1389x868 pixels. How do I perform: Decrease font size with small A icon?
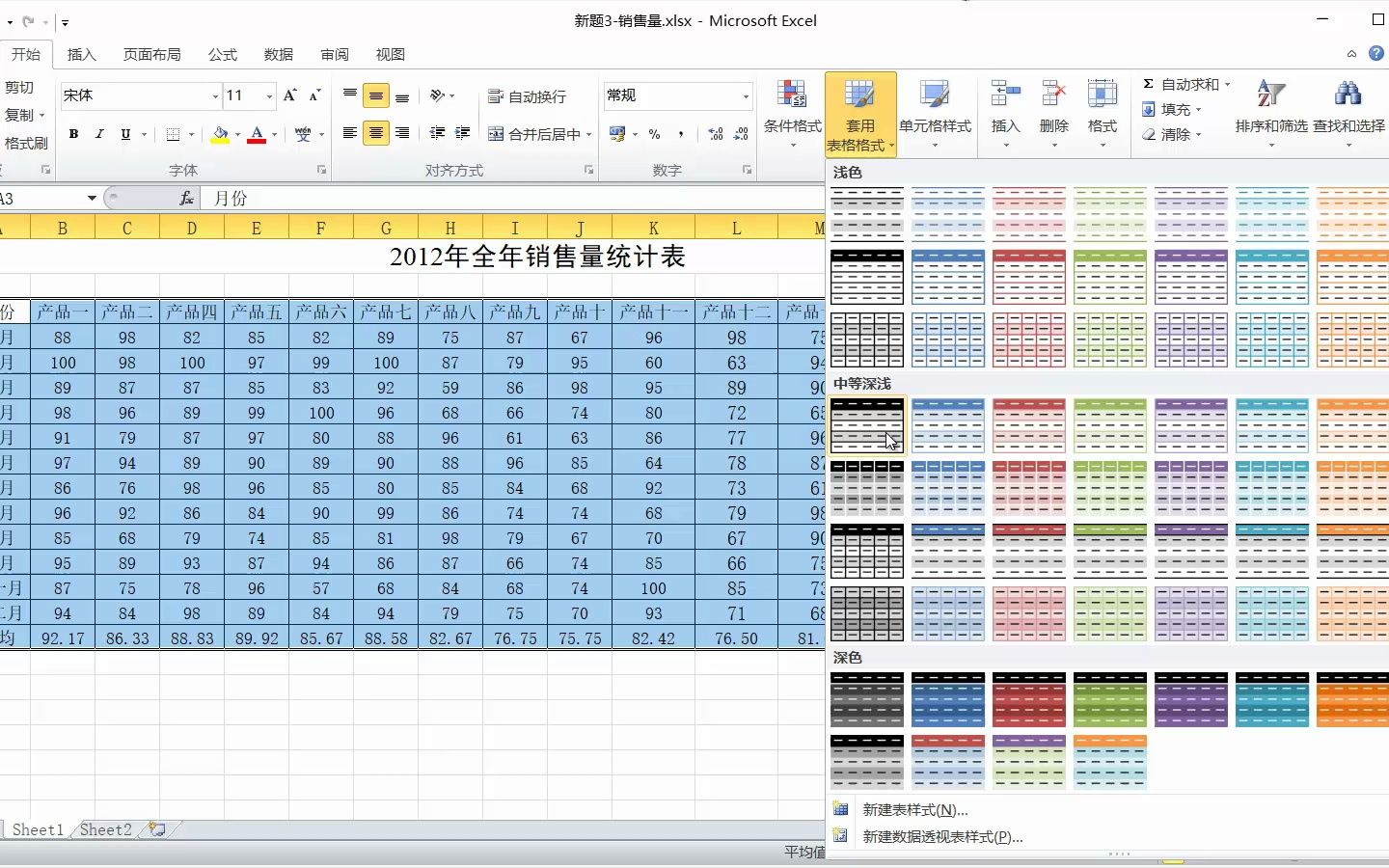tap(314, 95)
